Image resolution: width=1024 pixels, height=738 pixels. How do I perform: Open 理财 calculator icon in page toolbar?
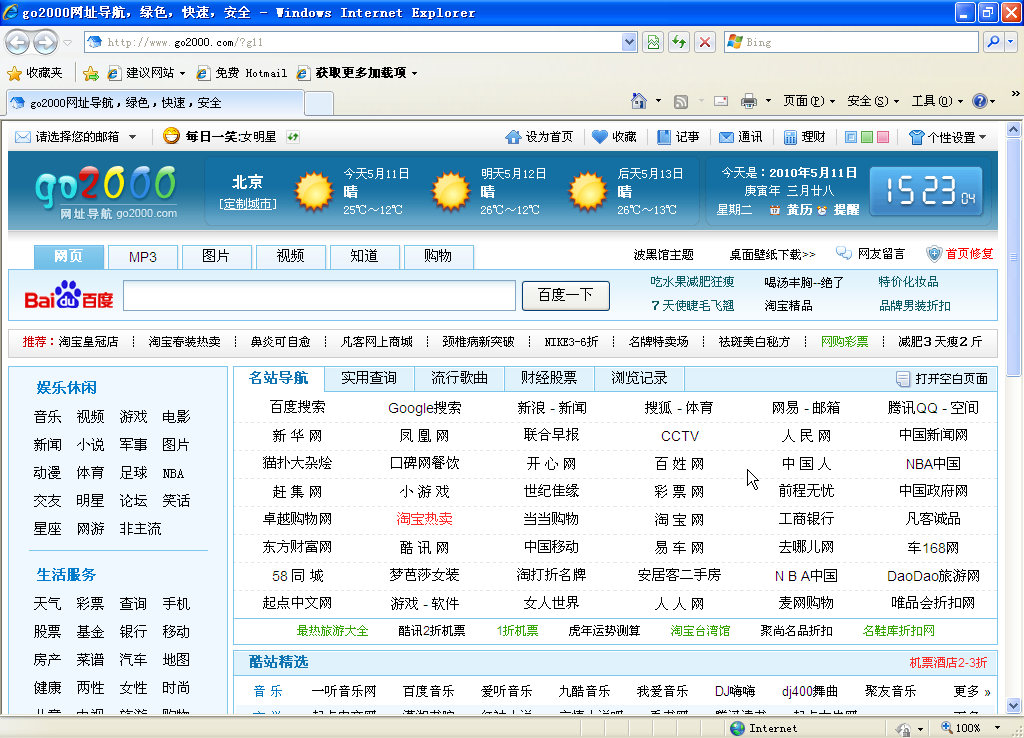tap(790, 137)
